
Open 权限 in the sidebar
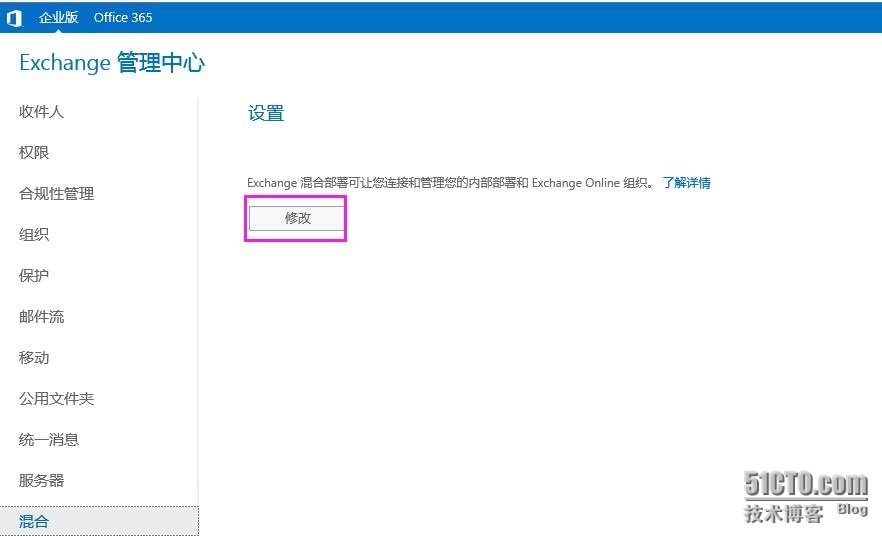coord(34,152)
